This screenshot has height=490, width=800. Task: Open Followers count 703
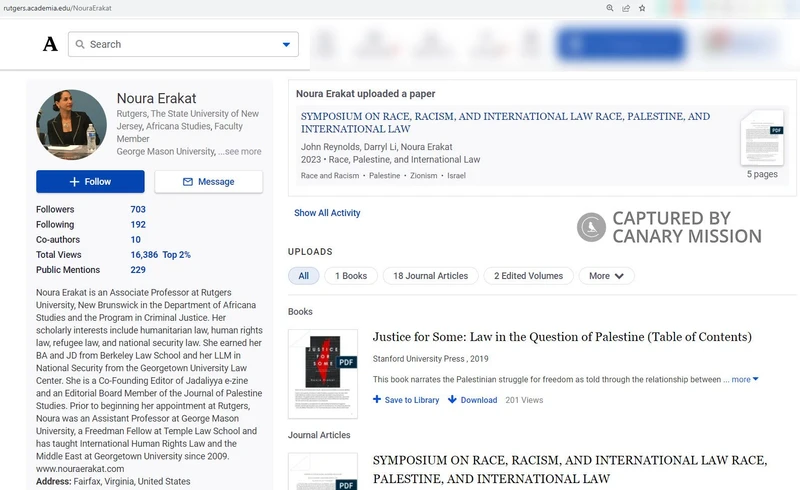tap(138, 209)
